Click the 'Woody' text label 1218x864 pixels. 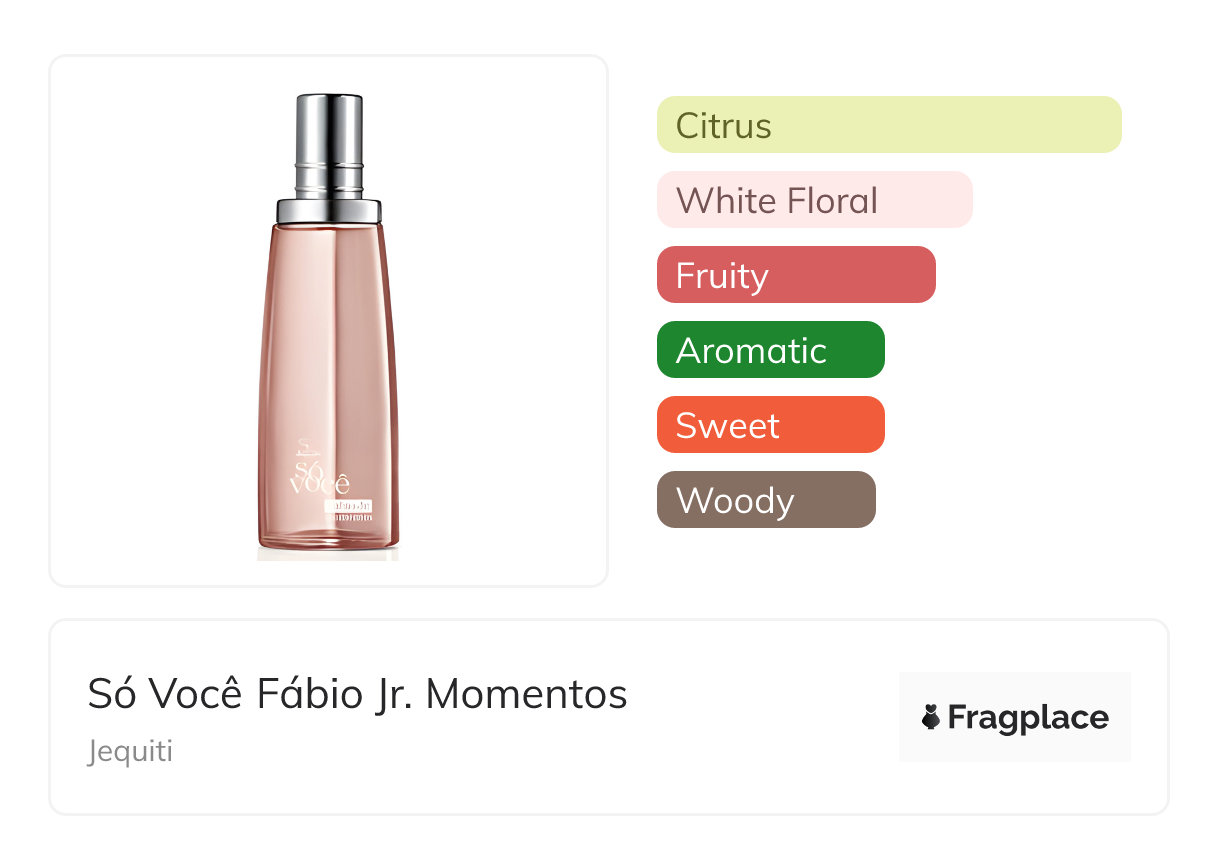tap(735, 501)
